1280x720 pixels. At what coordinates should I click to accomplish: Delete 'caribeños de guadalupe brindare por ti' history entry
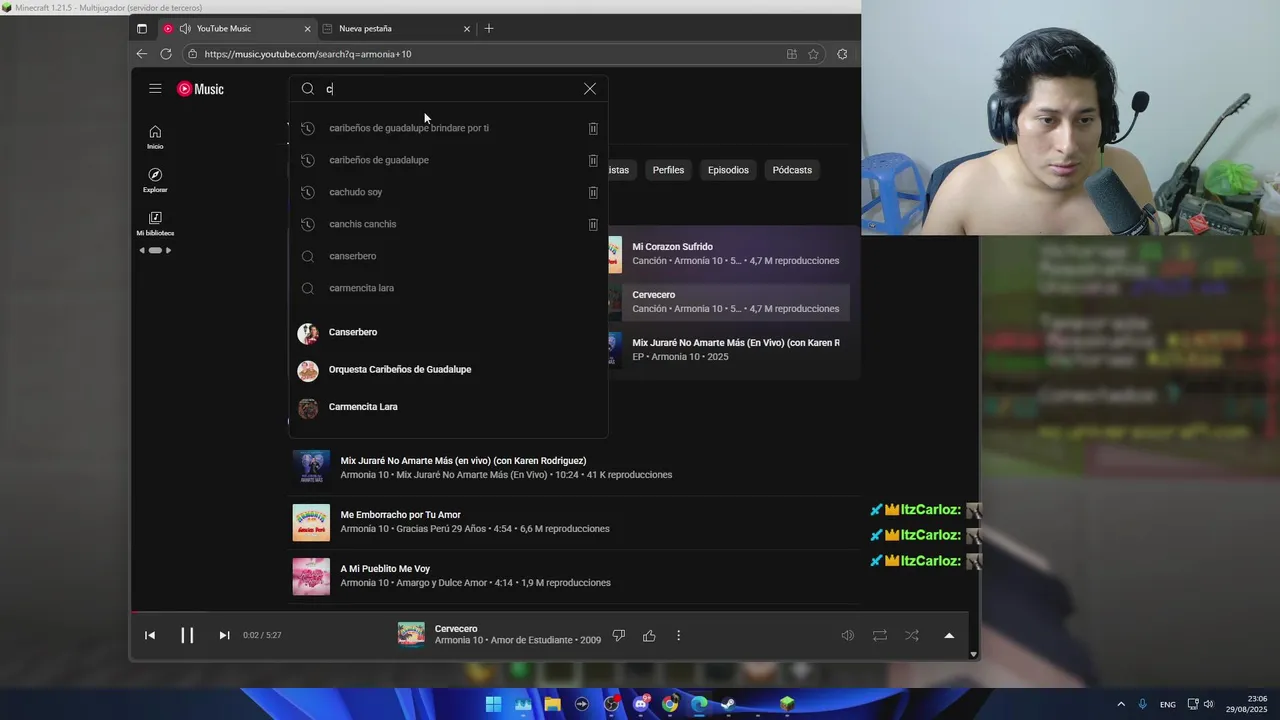tap(593, 128)
